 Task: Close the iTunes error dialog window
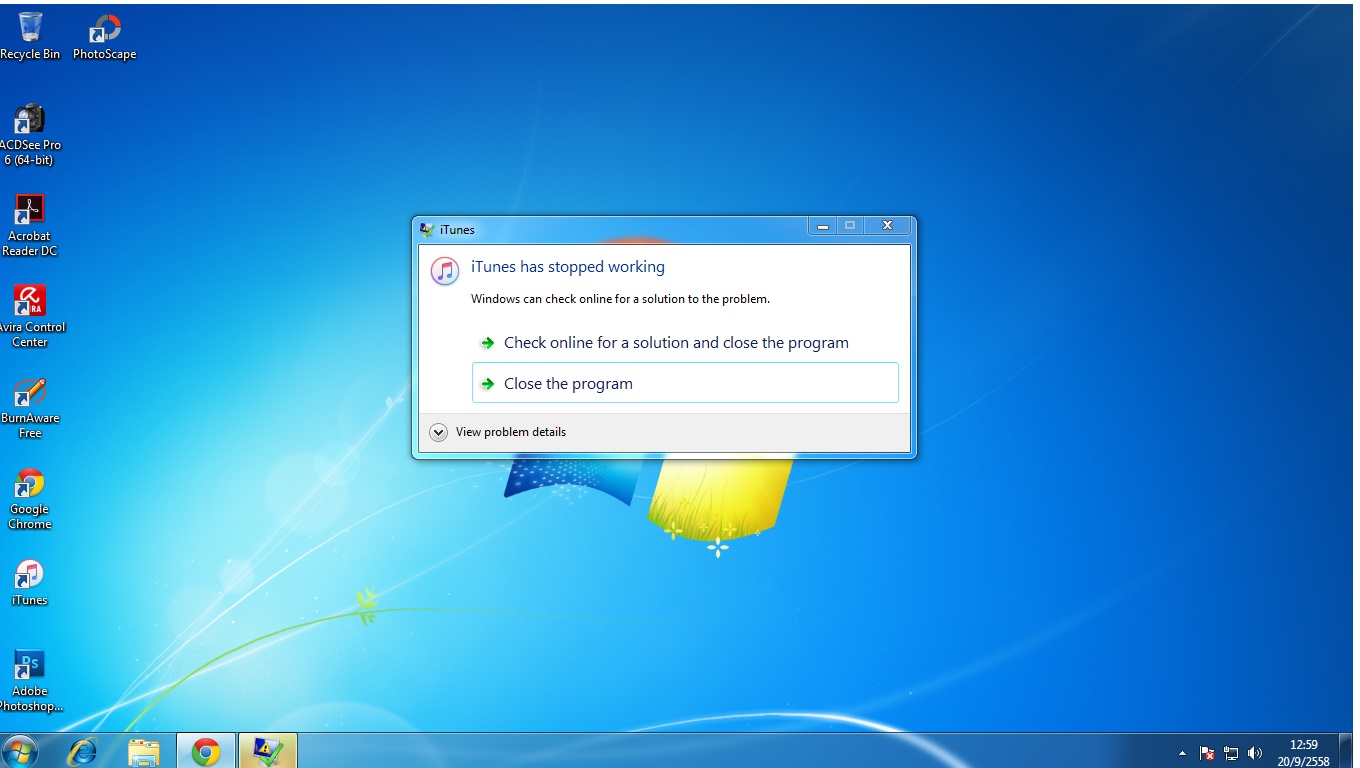[x=886, y=226]
